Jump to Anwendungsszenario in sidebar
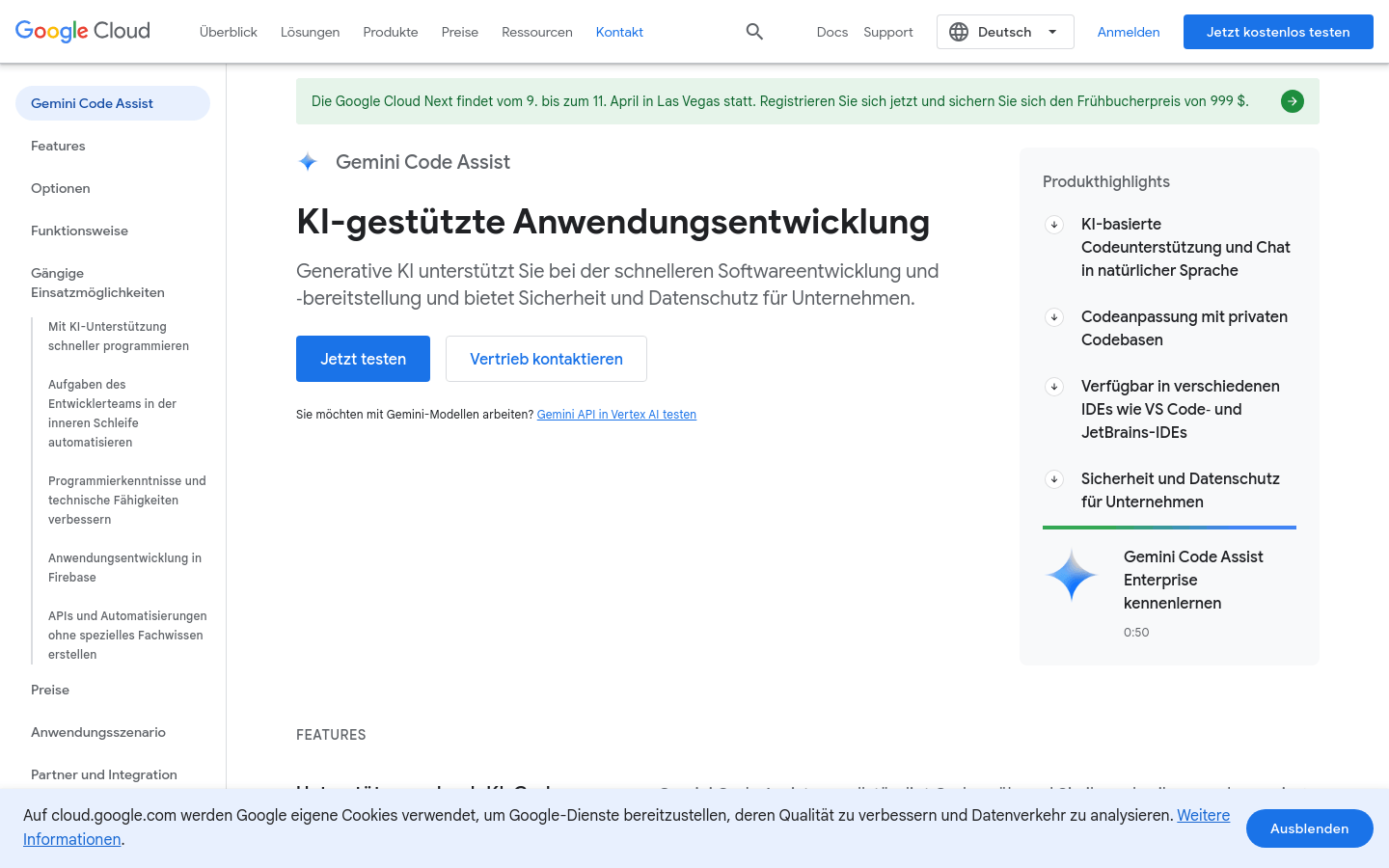Viewport: 1389px width, 868px height. click(x=98, y=732)
